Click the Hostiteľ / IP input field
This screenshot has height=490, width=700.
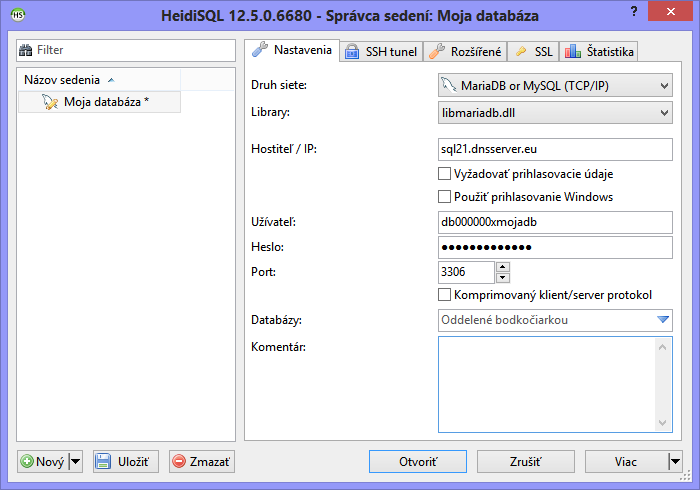coord(555,150)
